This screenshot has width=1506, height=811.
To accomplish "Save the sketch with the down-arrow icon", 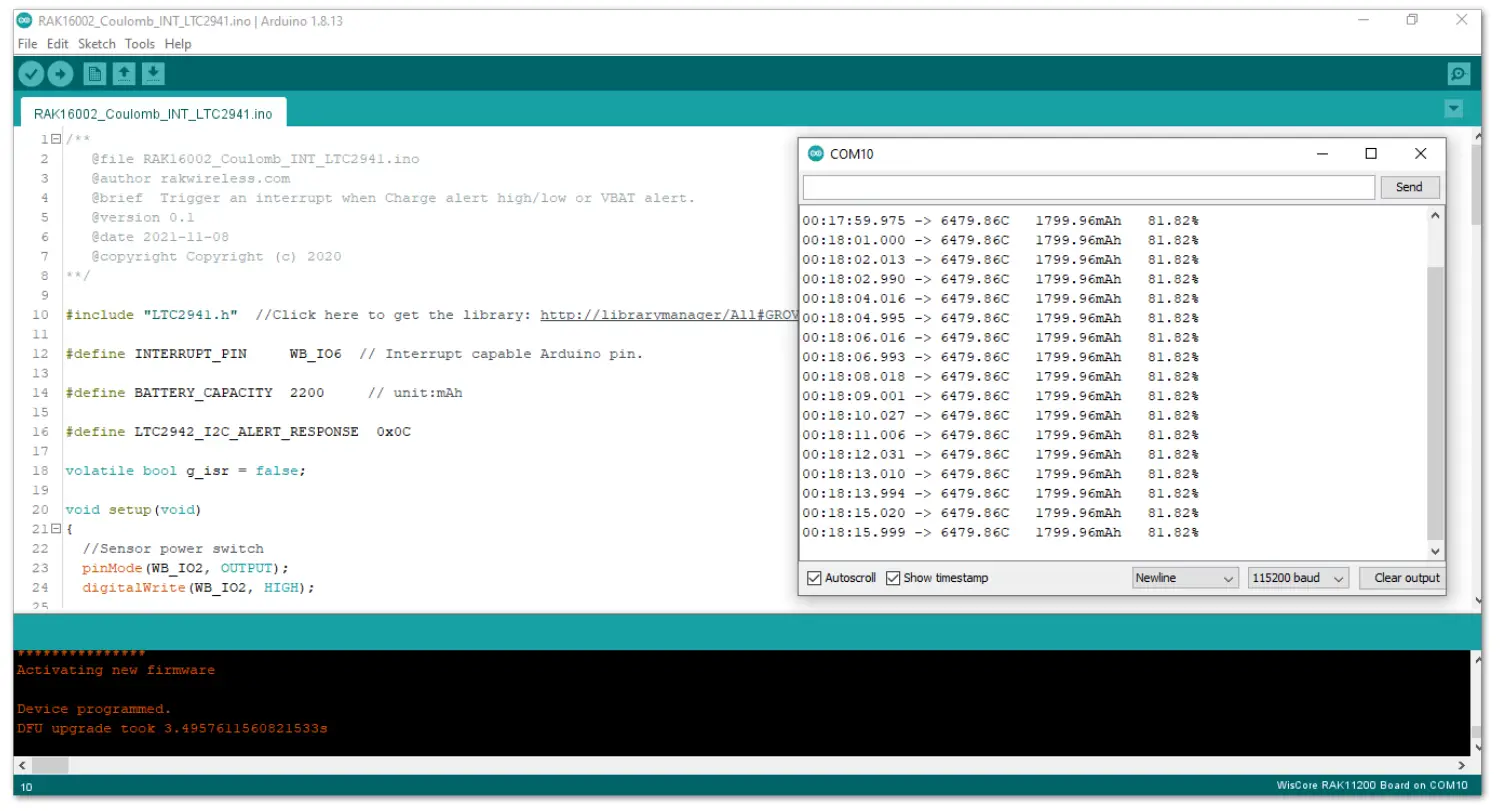I will (153, 73).
